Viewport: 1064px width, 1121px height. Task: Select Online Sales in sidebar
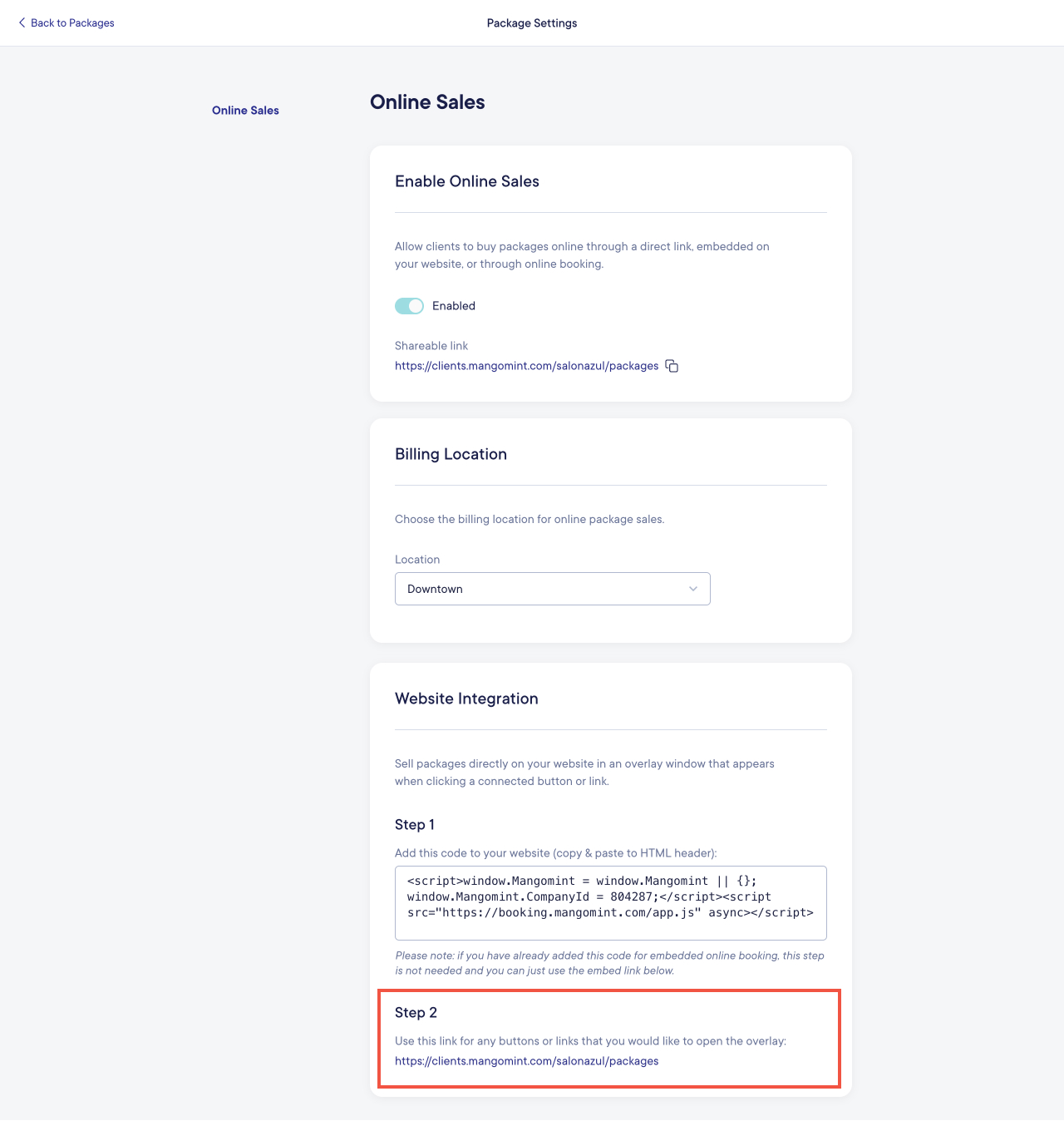245,111
